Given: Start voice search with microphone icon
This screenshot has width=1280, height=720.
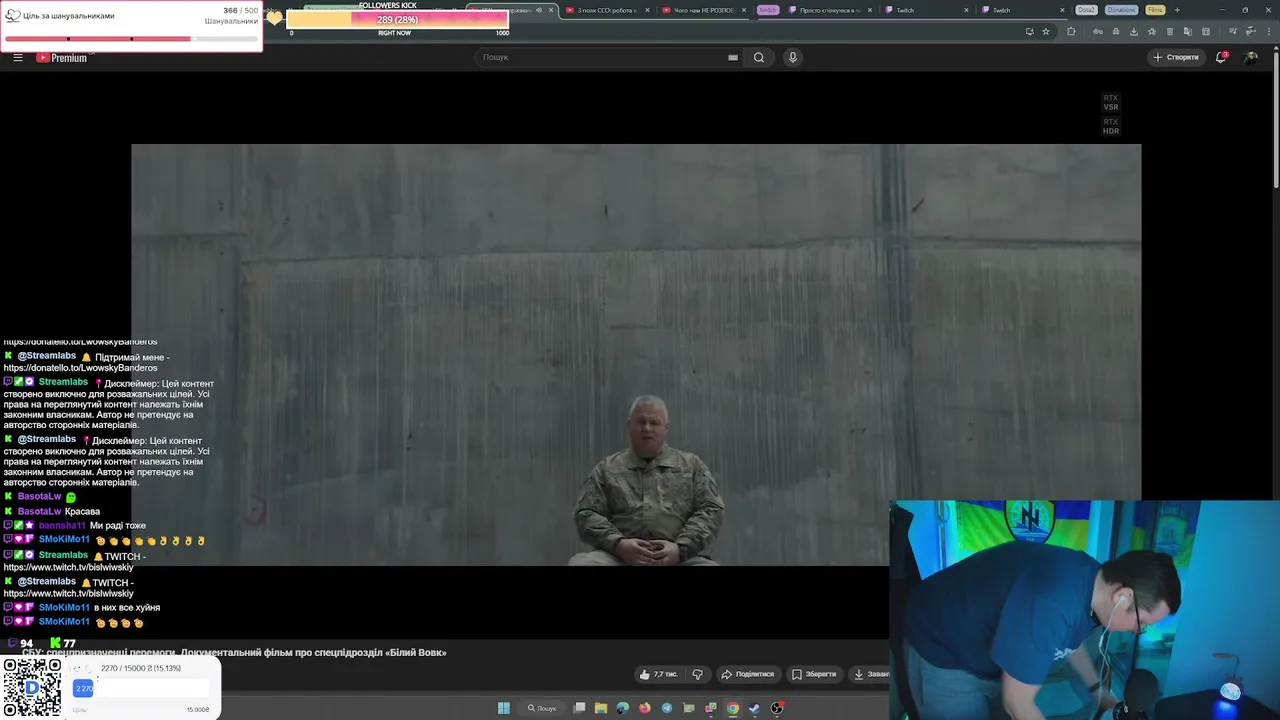Looking at the screenshot, I should pyautogui.click(x=793, y=57).
